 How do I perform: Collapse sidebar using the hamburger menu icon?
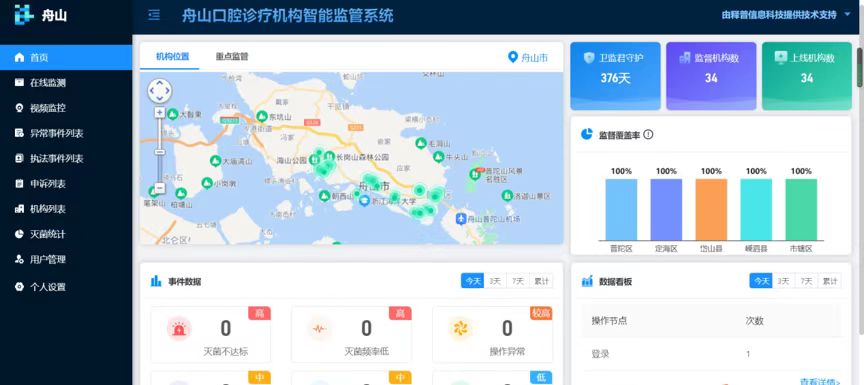(x=154, y=15)
